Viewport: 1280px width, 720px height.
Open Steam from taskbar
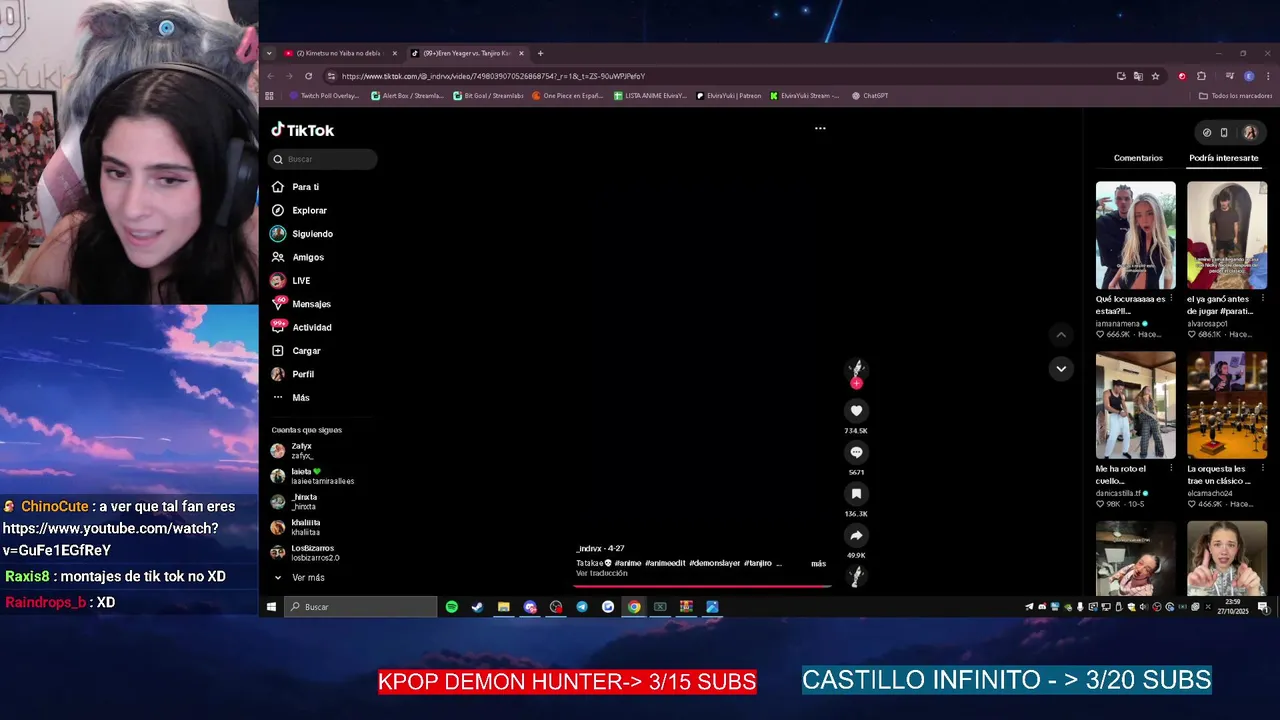point(477,607)
